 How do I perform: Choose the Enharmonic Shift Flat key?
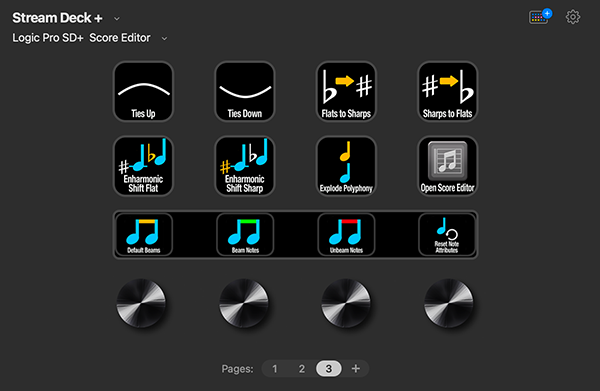pyautogui.click(x=143, y=166)
